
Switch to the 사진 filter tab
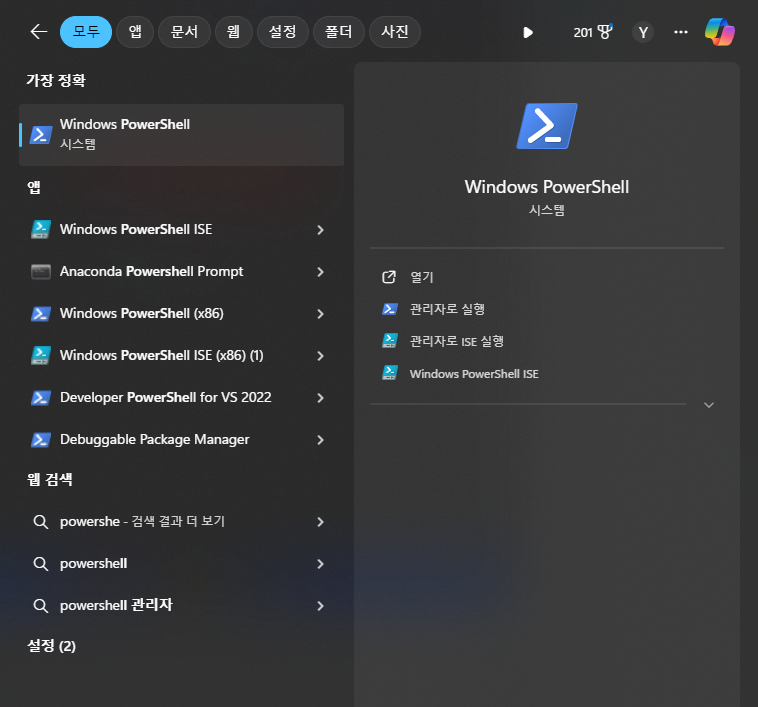pos(394,32)
